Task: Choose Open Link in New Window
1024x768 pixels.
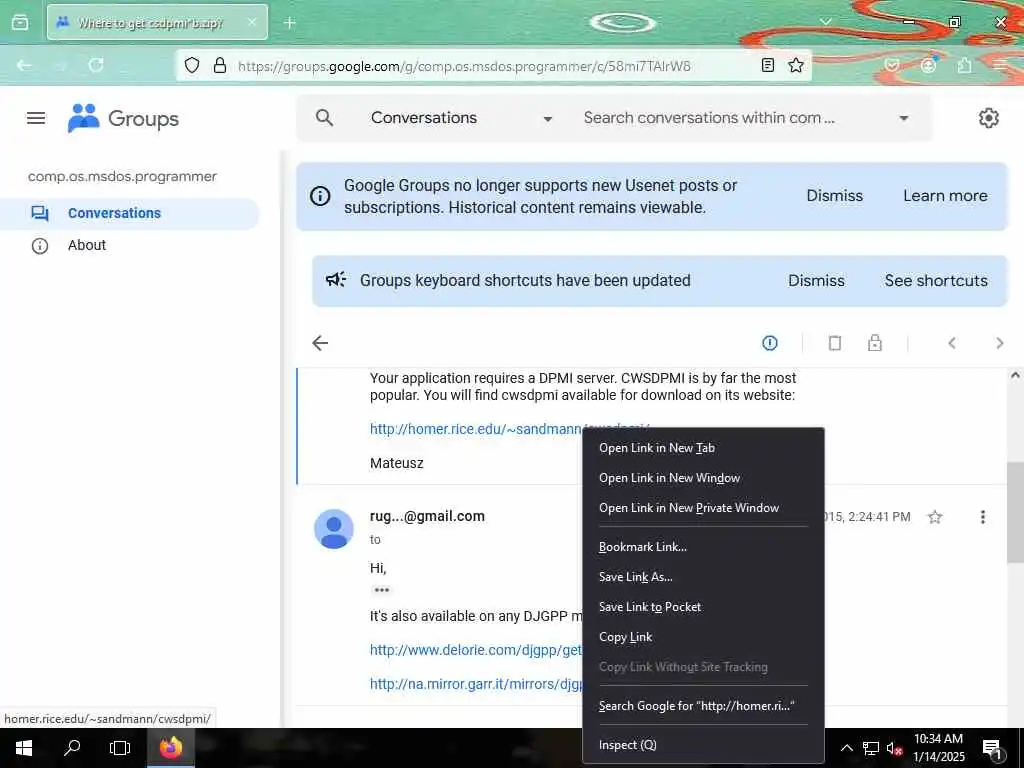Action: 703,478
